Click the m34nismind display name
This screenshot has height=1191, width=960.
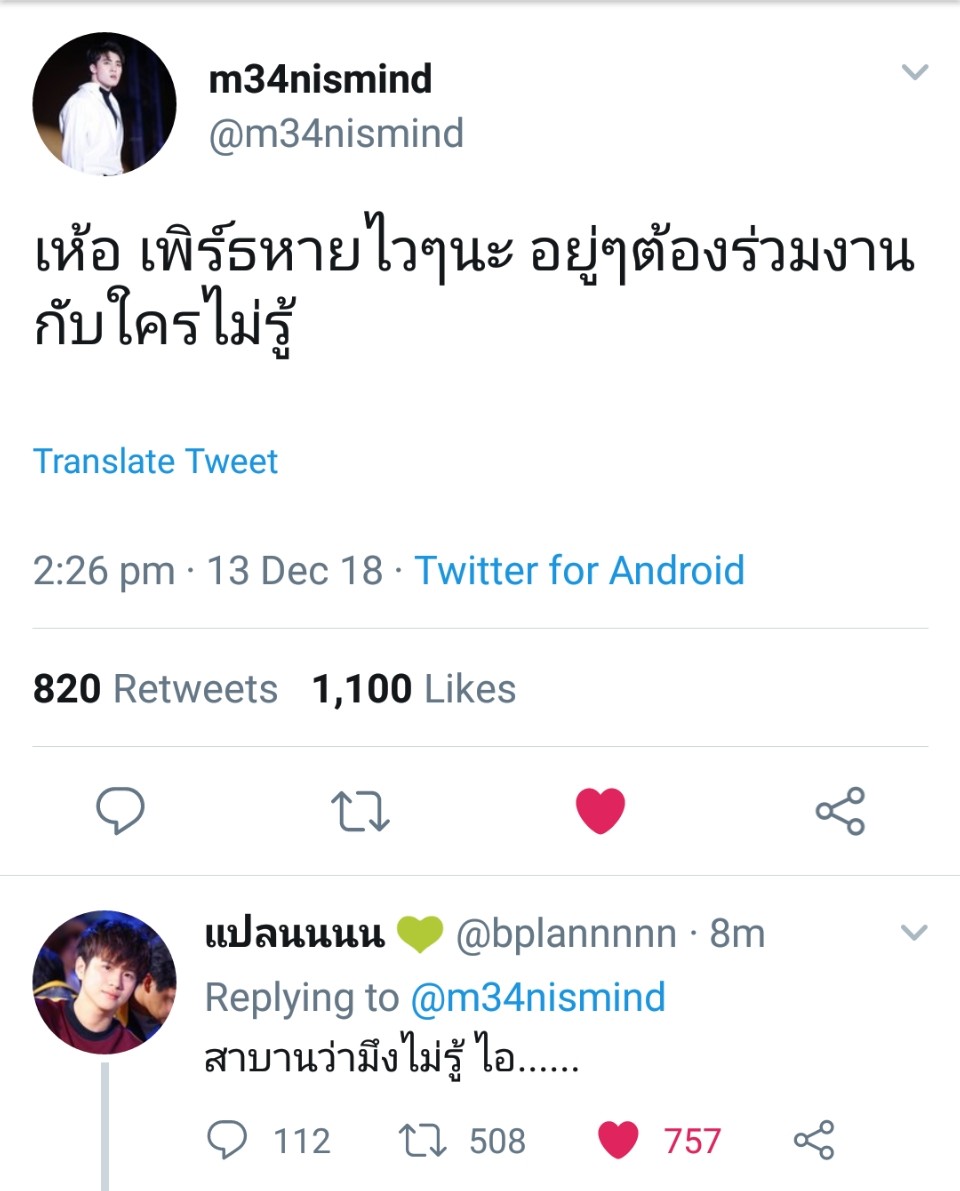pyautogui.click(x=320, y=79)
